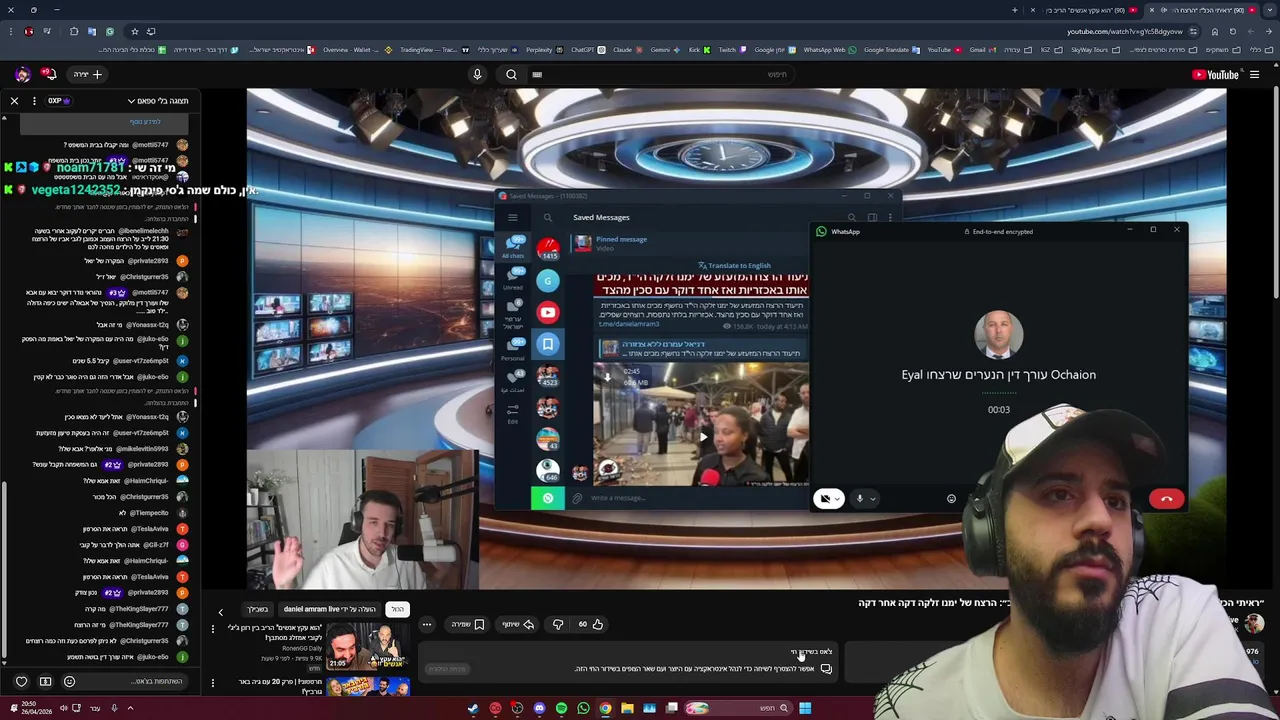Toggle the Telegram right side panel icon
This screenshot has height=720, width=1280.
[872, 218]
